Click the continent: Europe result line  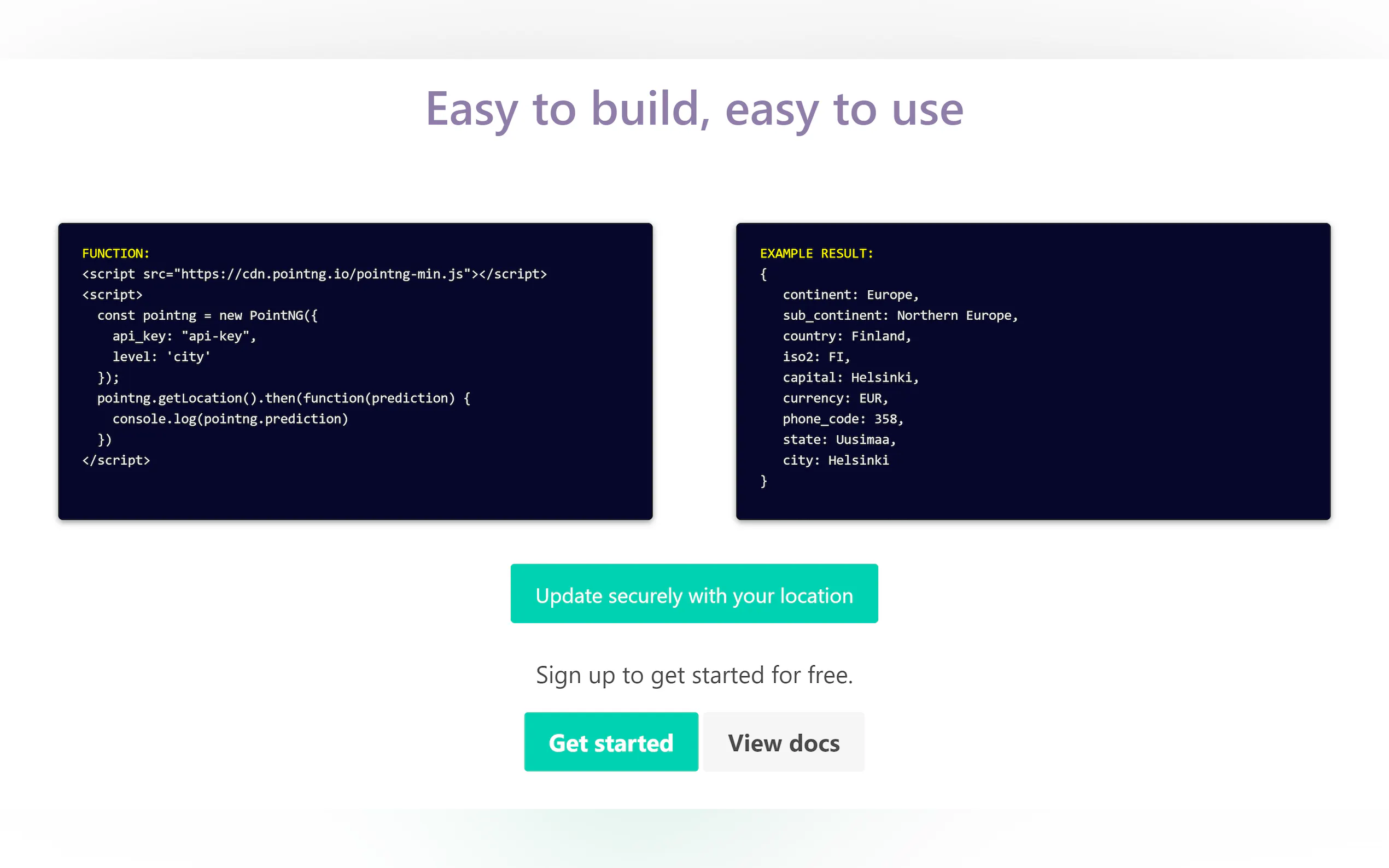pyautogui.click(x=850, y=295)
